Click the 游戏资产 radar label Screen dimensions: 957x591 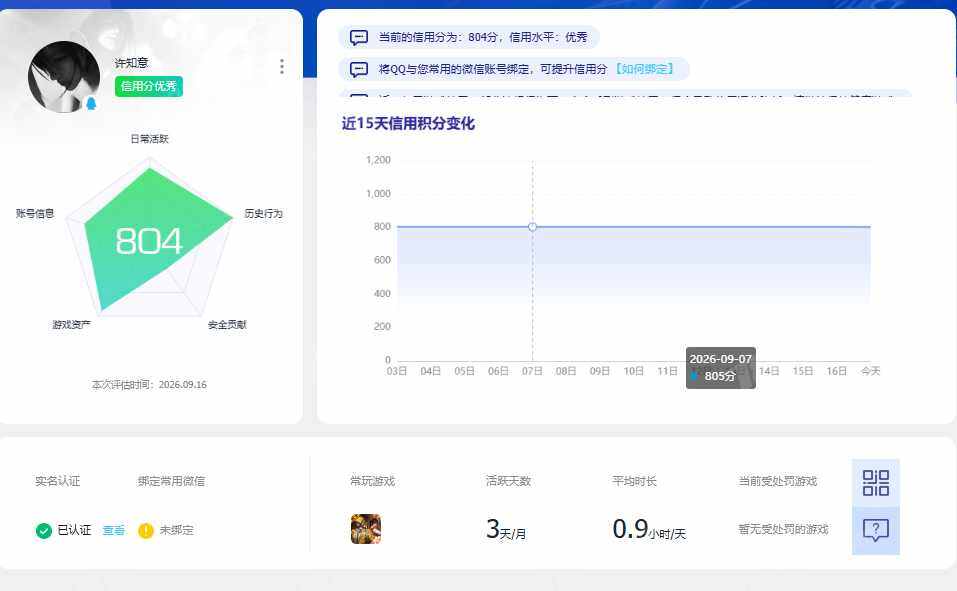point(71,325)
